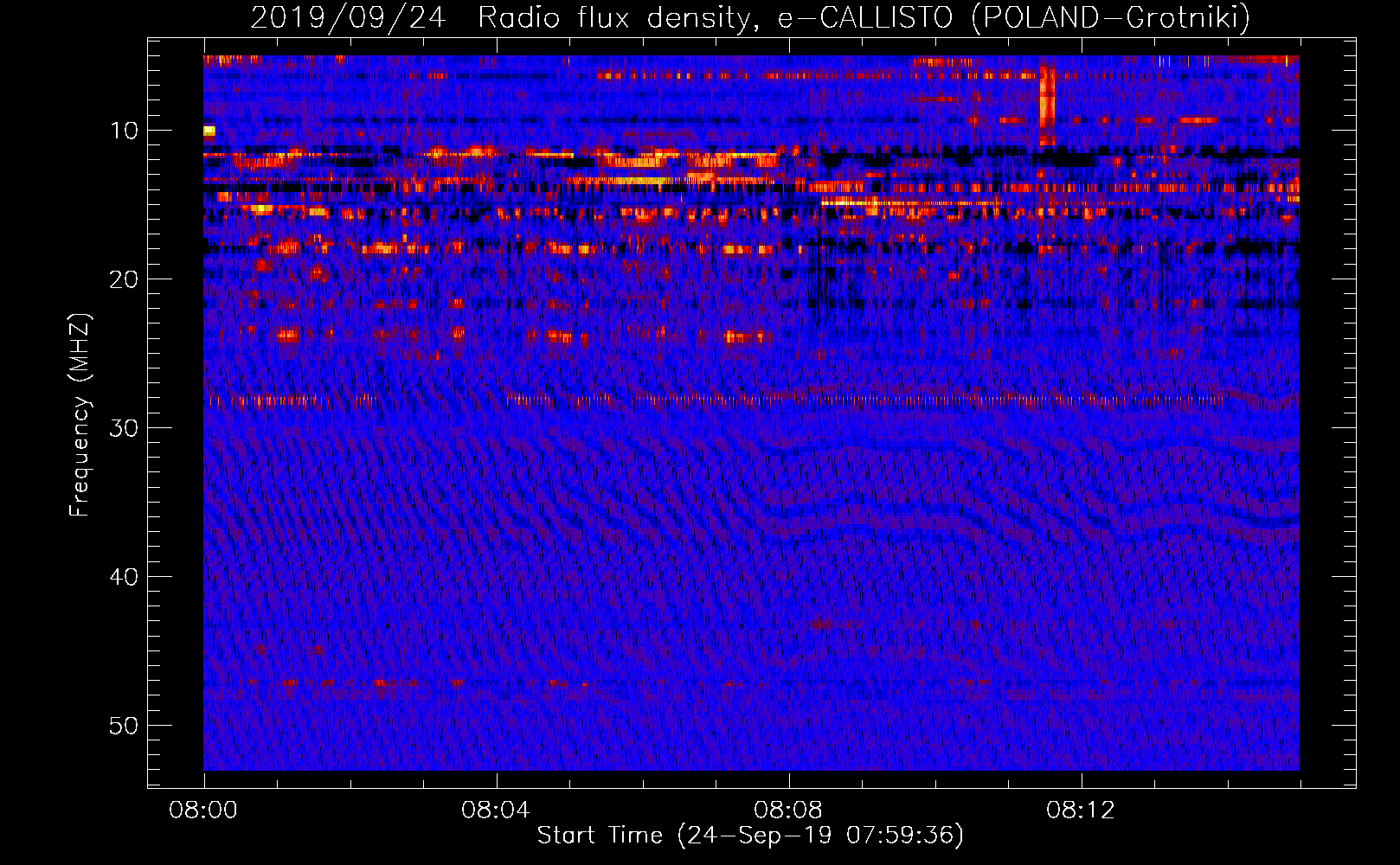Screen dimensions: 1400x865
Task: Click the 'Start Time (24-Sep-19 07:59:36)' label
Action: pyautogui.click(x=750, y=836)
